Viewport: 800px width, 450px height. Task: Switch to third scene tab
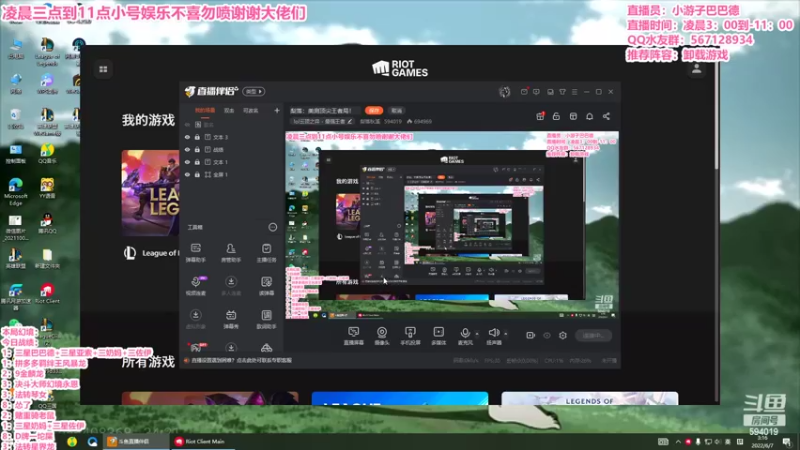coord(251,110)
